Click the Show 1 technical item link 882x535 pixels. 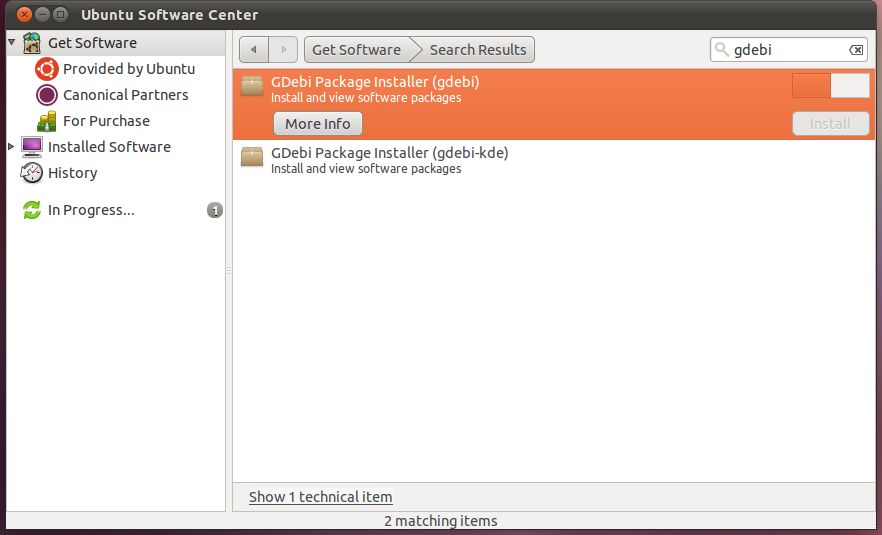[321, 497]
